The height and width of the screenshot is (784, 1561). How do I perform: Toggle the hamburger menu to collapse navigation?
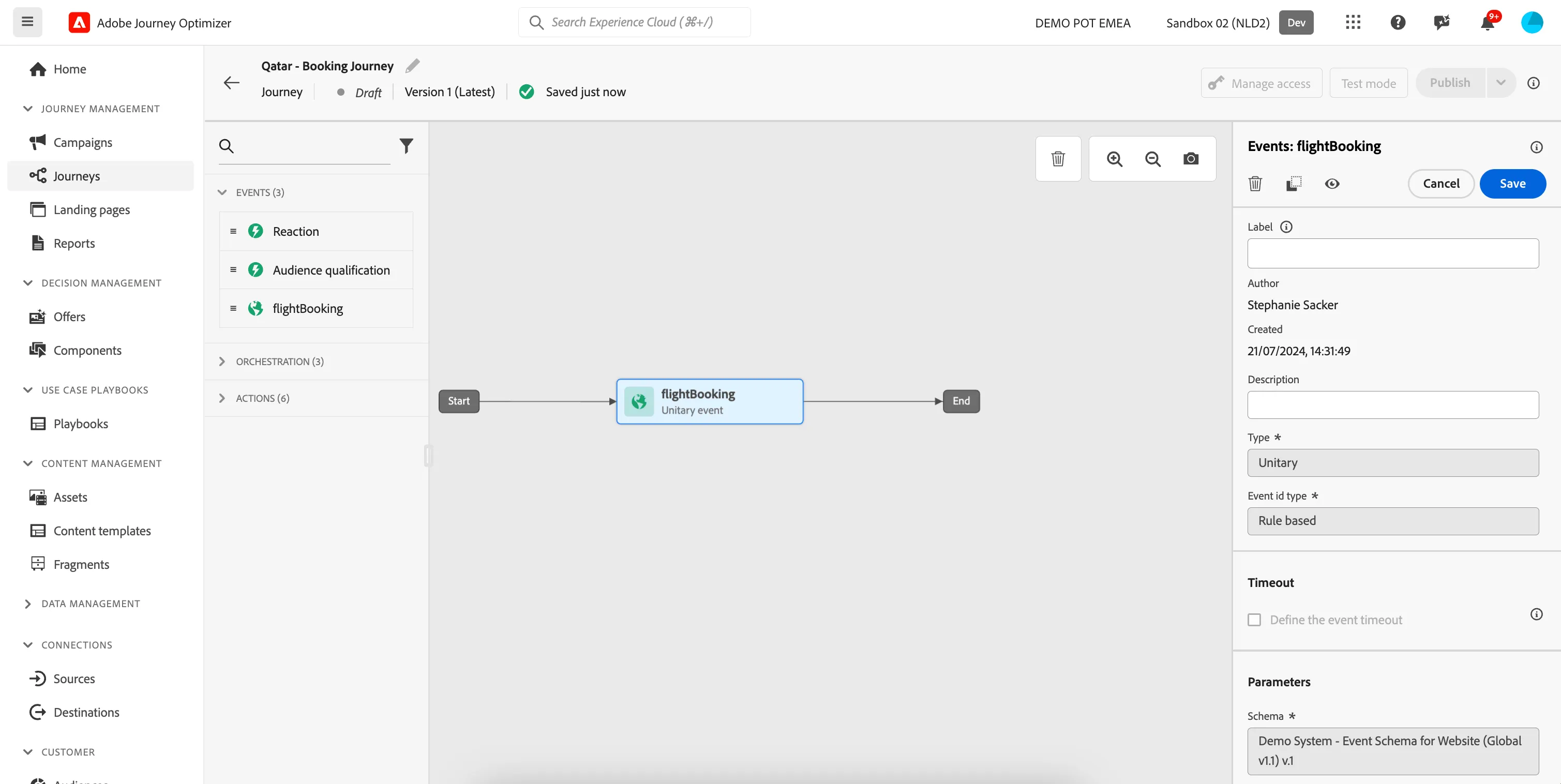click(x=27, y=22)
